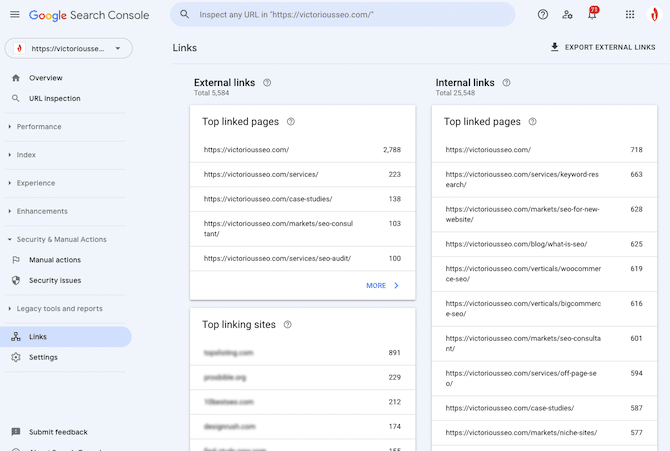Open the Help question mark icon
Screen dimensions: 670x451
point(543,15)
